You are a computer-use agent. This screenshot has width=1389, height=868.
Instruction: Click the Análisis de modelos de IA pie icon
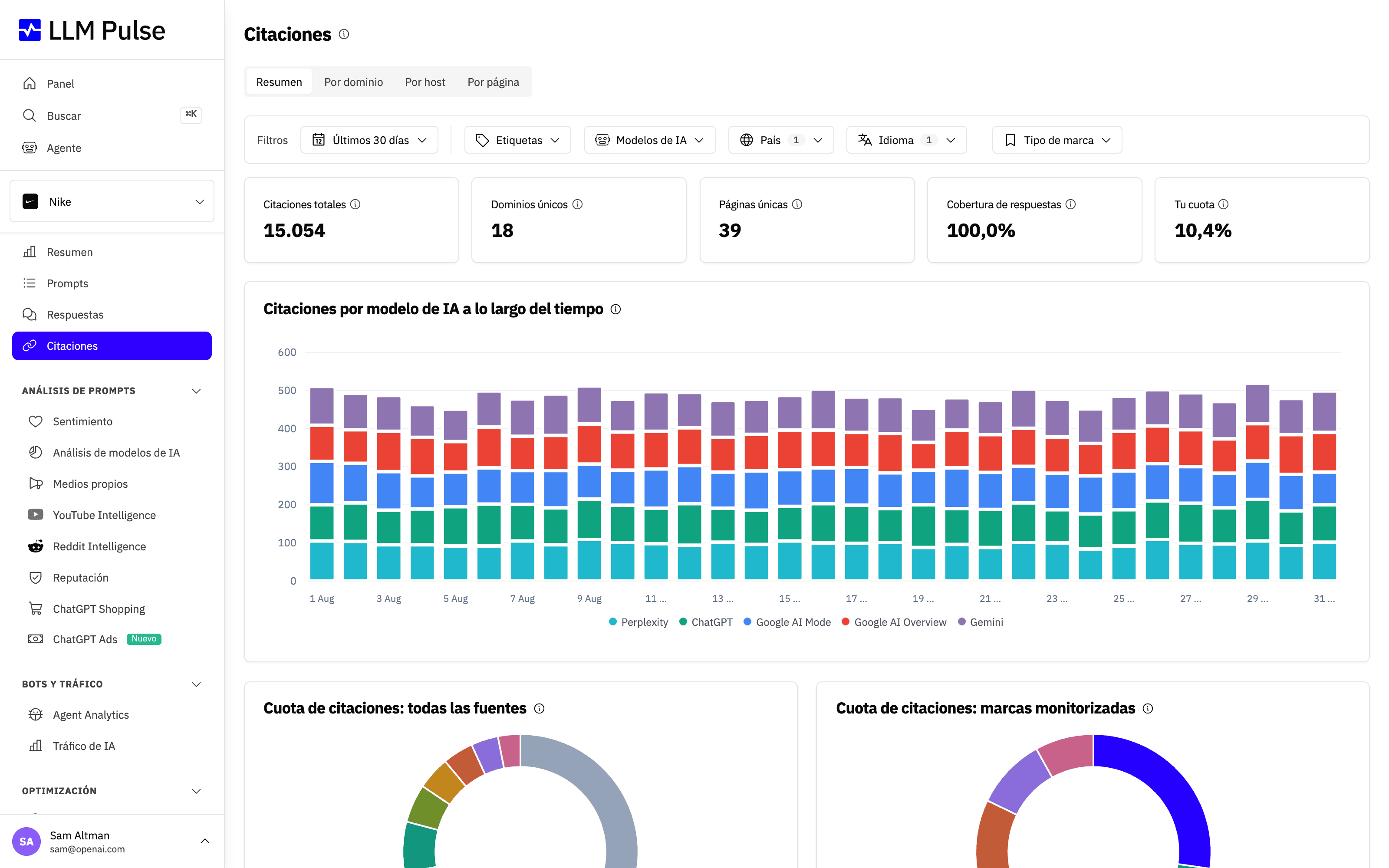pos(36,452)
